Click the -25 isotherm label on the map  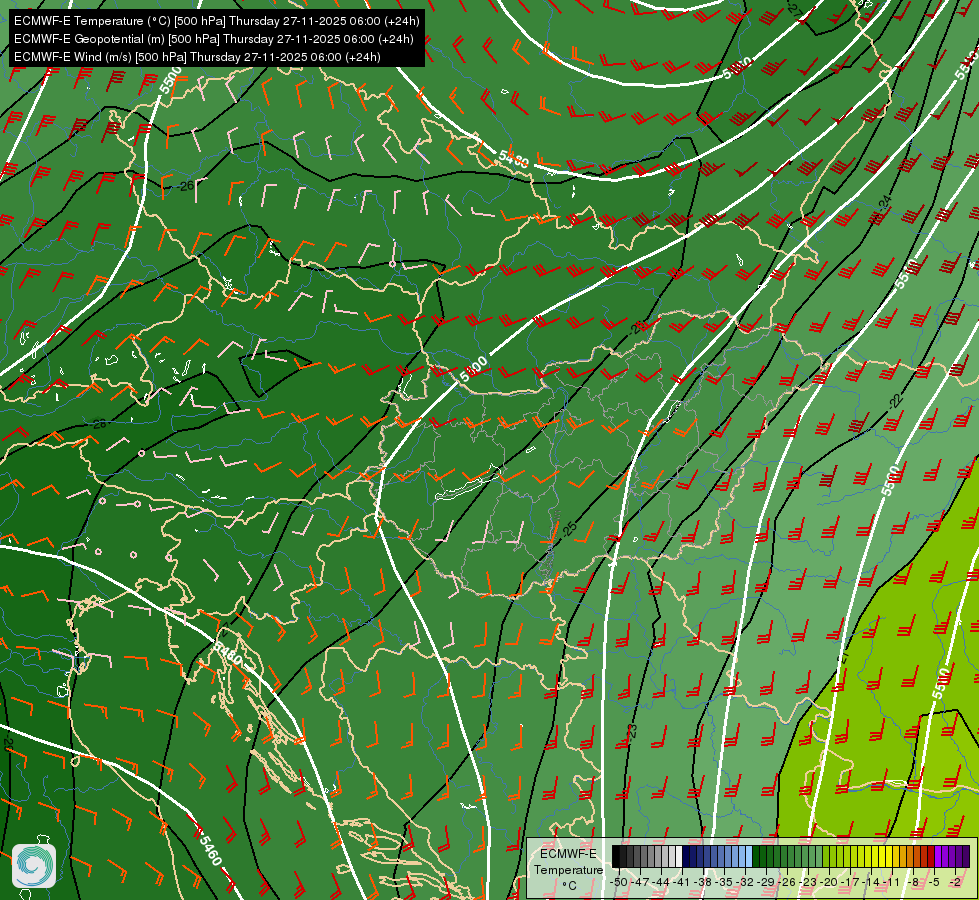[x=570, y=529]
